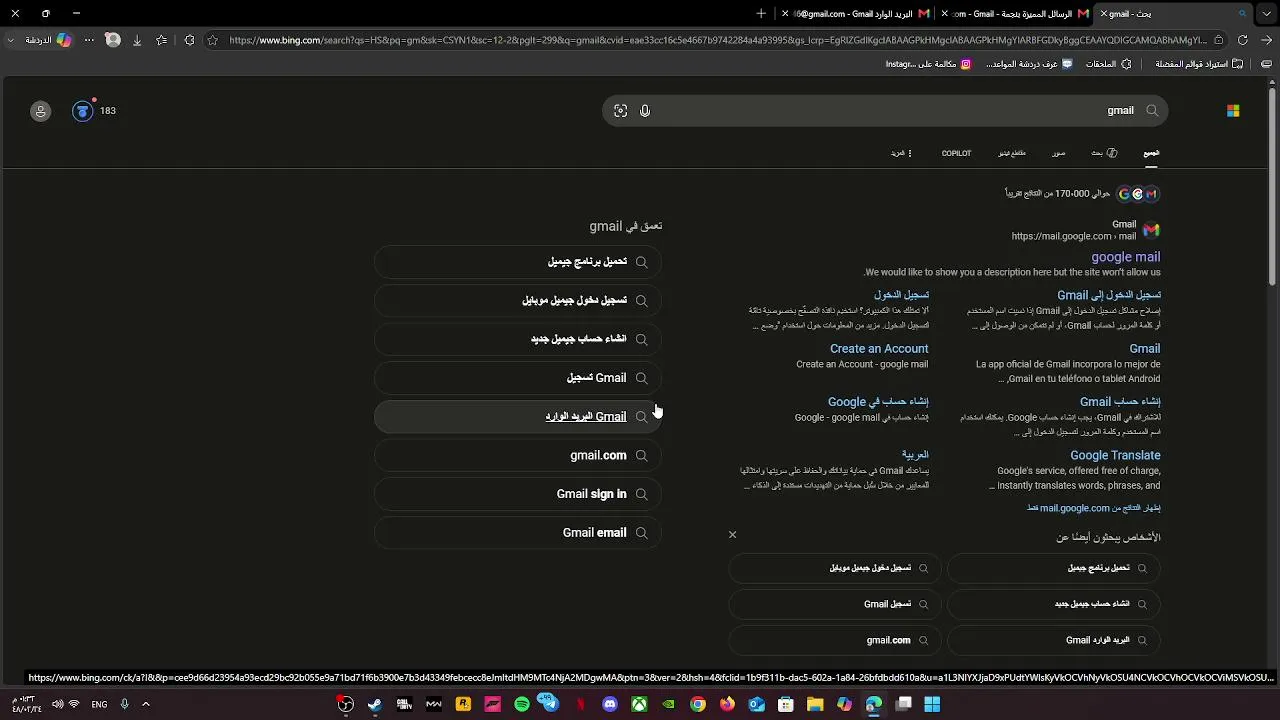Focus the Bing search field containing gmail
This screenshot has width=1280, height=720.
(x=885, y=111)
